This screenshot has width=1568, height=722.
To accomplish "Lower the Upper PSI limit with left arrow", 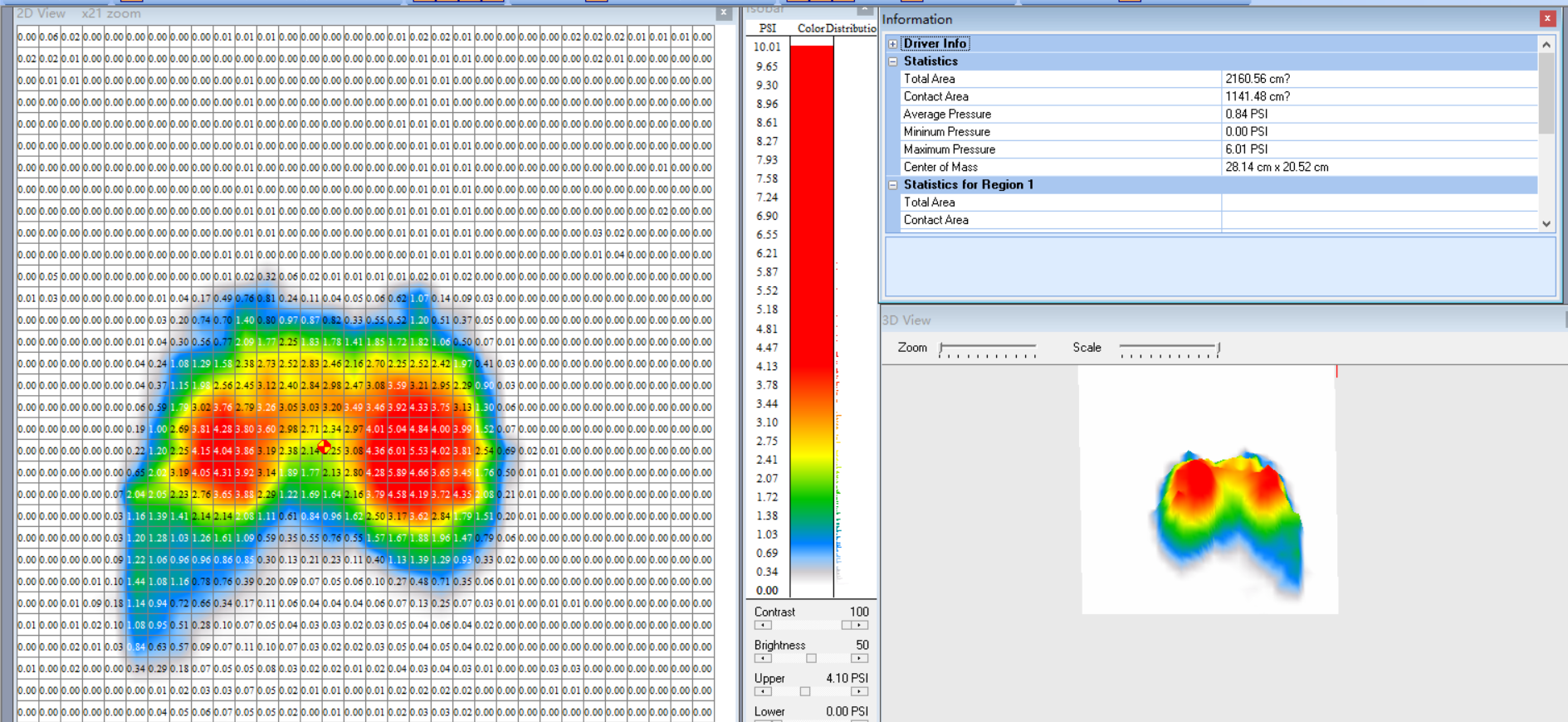I will click(x=762, y=691).
